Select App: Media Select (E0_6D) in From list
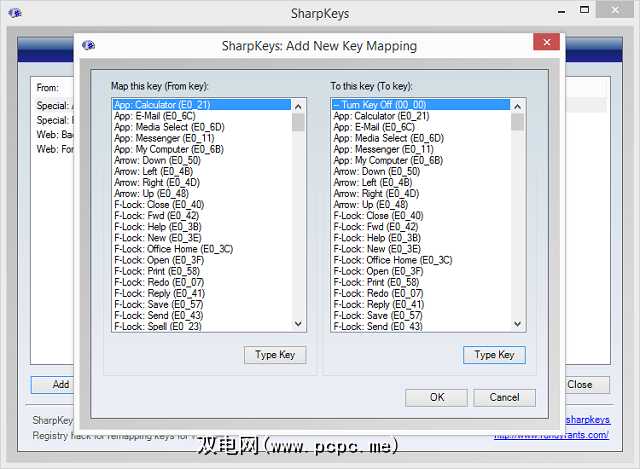Image resolution: width=640 pixels, height=469 pixels. click(202, 127)
